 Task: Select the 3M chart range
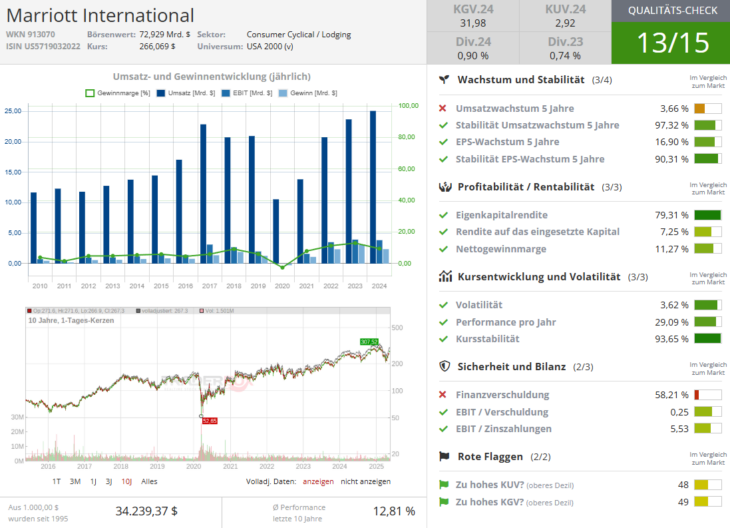pyautogui.click(x=75, y=481)
